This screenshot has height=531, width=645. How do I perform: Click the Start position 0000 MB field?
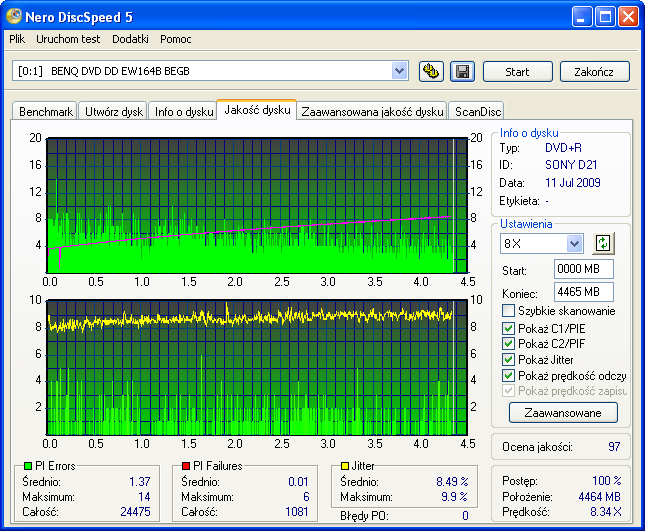pos(584,269)
